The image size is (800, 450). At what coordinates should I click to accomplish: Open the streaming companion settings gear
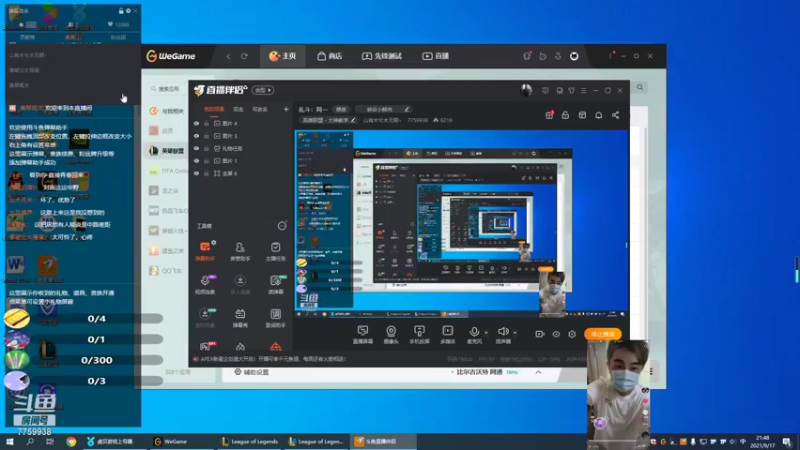[572, 334]
